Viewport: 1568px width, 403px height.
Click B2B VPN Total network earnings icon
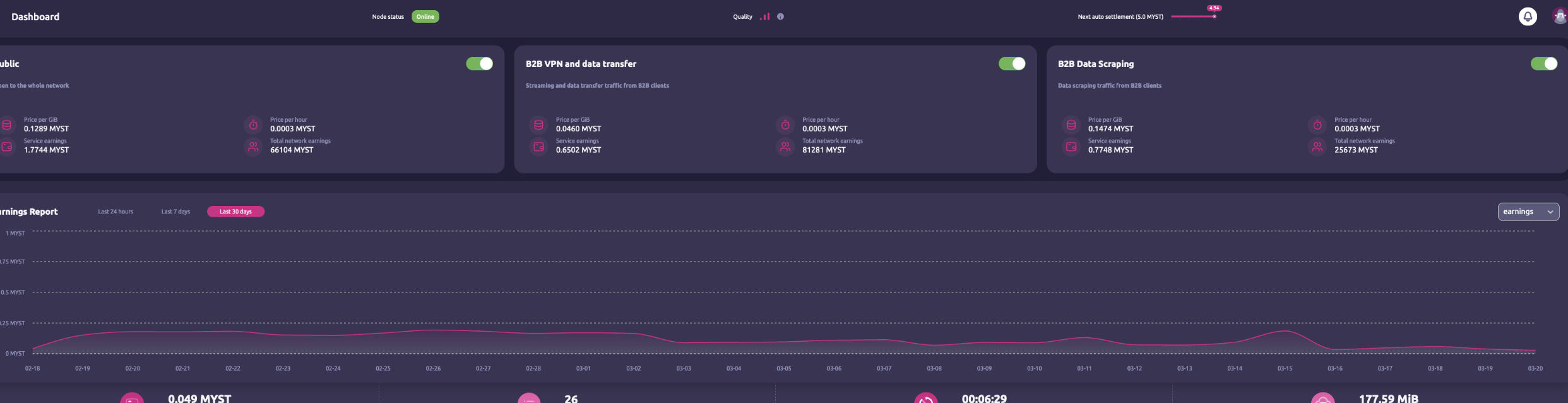click(x=785, y=147)
